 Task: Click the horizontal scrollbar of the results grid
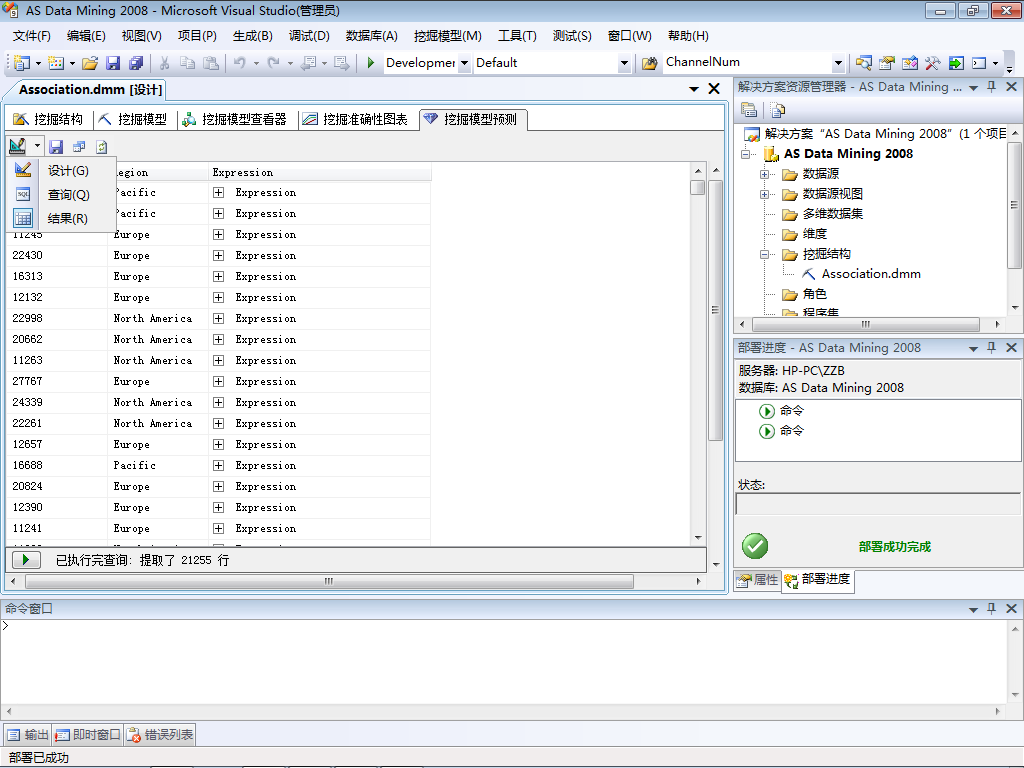pos(329,581)
